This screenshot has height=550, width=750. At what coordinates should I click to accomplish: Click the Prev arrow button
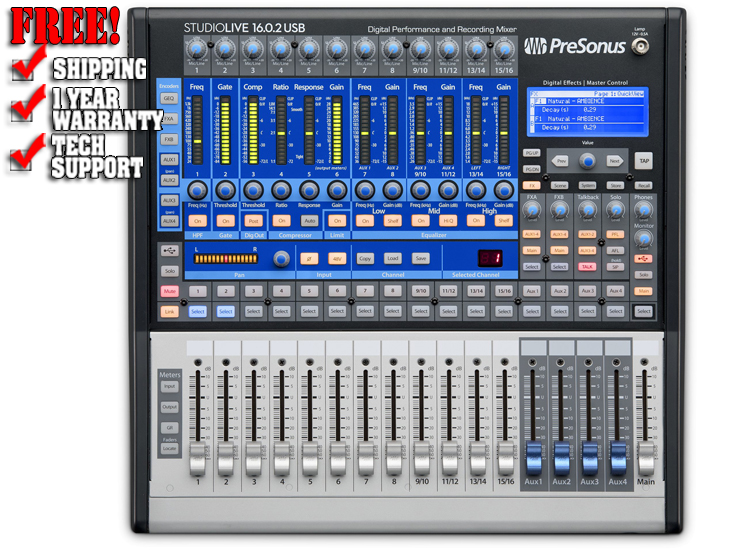pyautogui.click(x=561, y=161)
